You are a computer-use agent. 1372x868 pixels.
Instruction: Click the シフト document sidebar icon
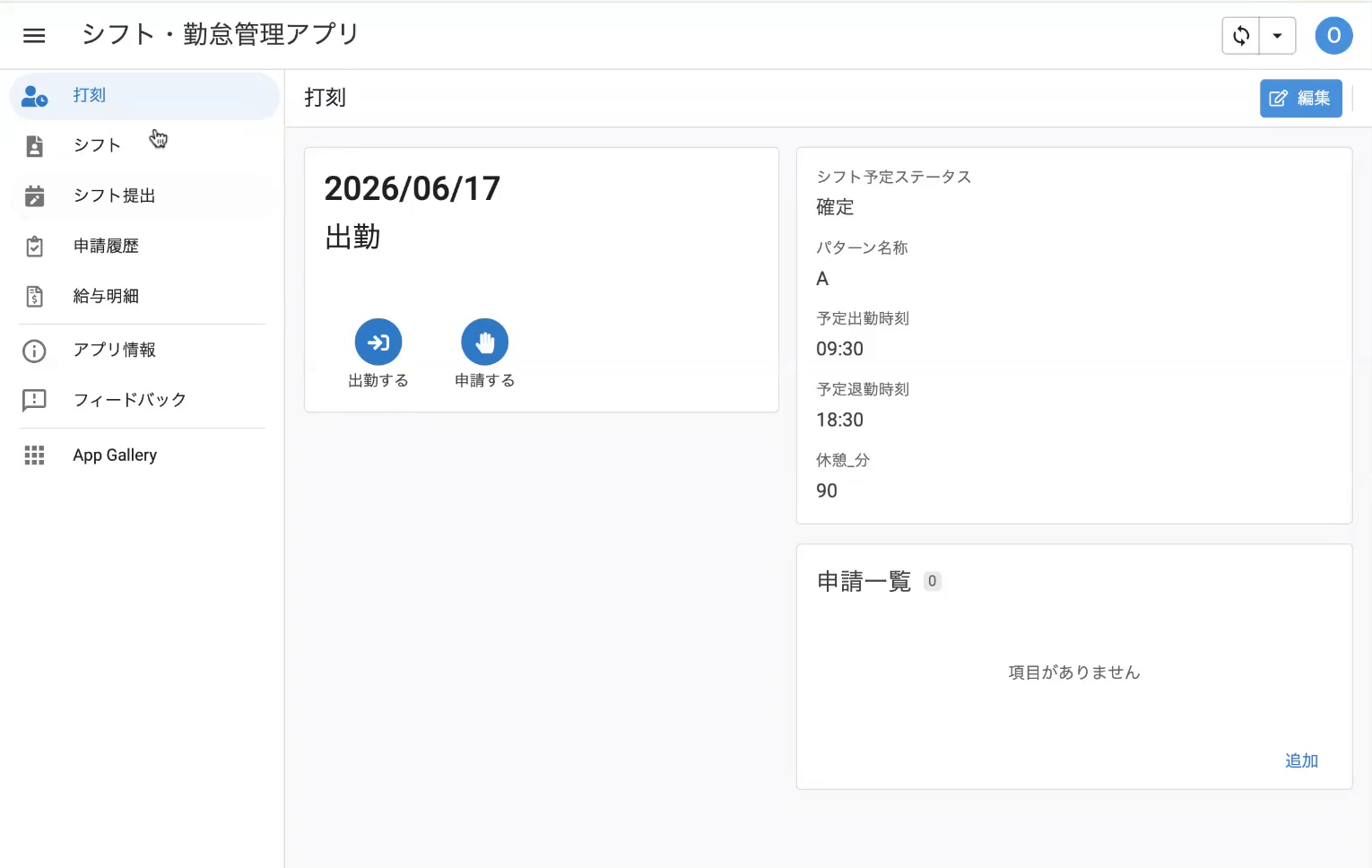coord(34,146)
